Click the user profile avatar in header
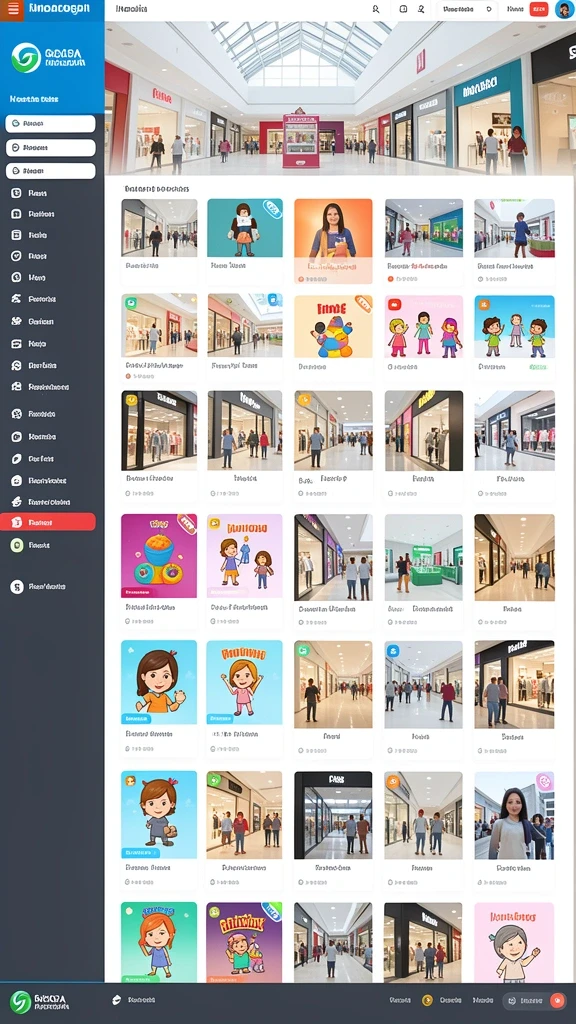Viewport: 576px width, 1024px height. 564,9
